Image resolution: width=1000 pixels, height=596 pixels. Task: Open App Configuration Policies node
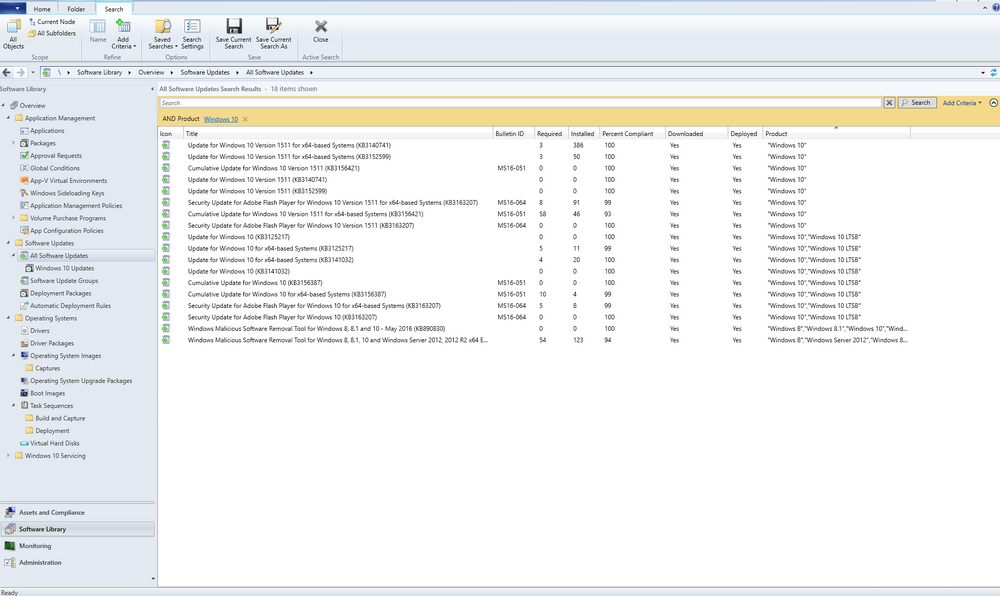66,231
